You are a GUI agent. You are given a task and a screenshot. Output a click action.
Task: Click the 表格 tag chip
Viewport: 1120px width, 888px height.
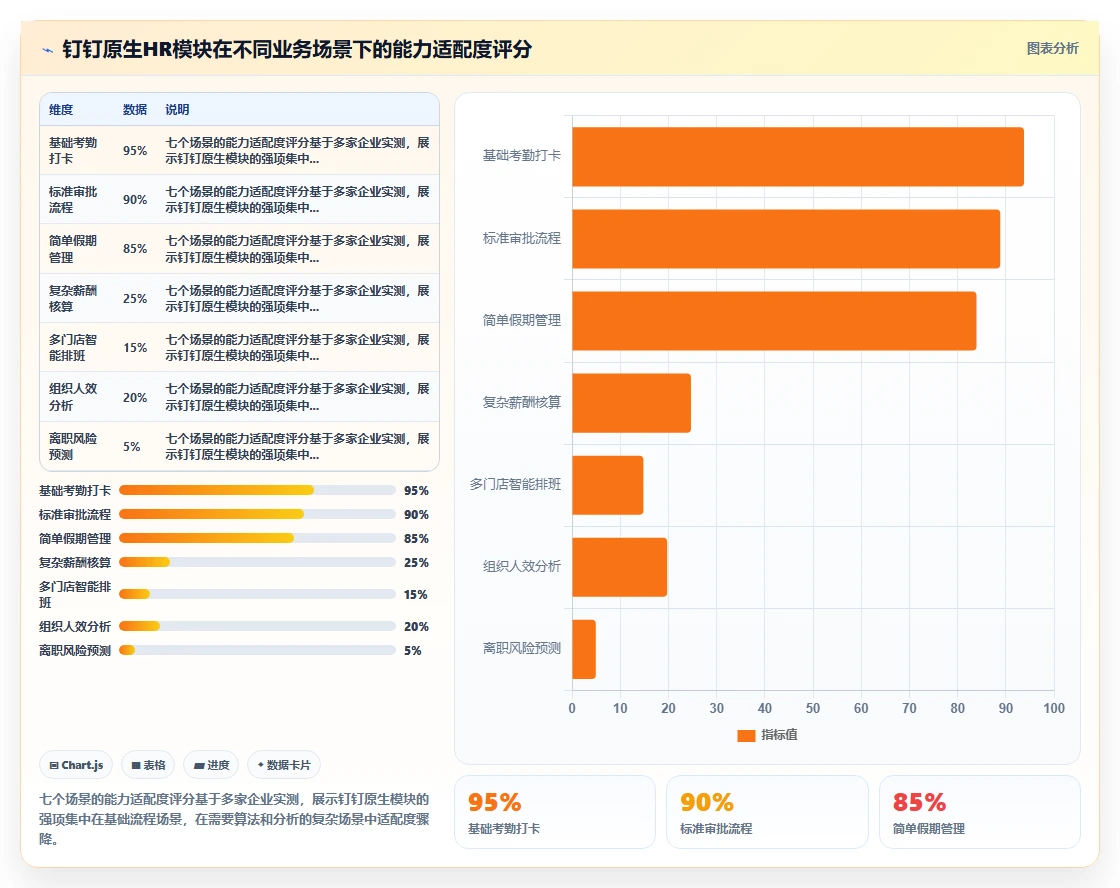(x=149, y=765)
